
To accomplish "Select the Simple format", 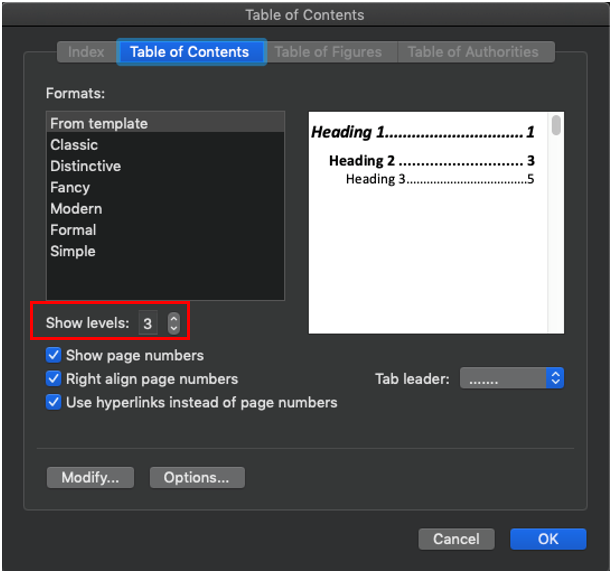I will coord(73,251).
